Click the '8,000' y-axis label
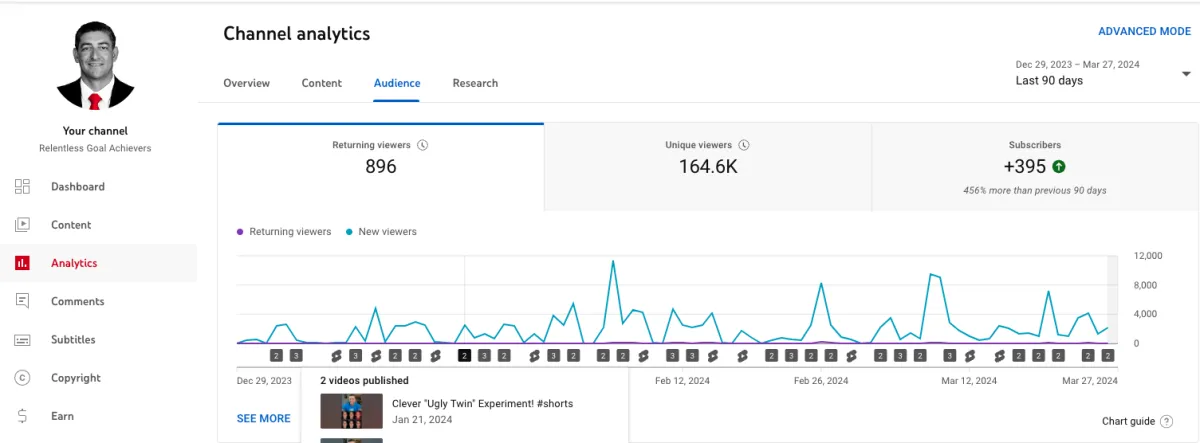 pyautogui.click(x=1145, y=285)
